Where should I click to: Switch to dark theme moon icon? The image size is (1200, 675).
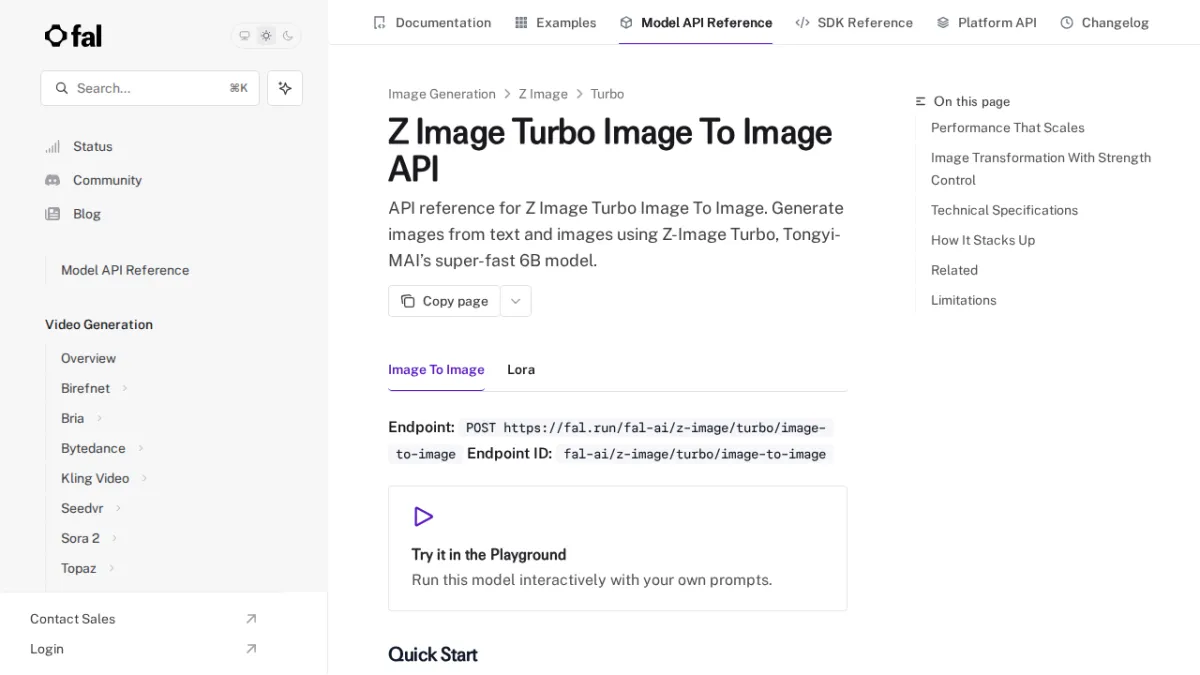click(x=288, y=36)
